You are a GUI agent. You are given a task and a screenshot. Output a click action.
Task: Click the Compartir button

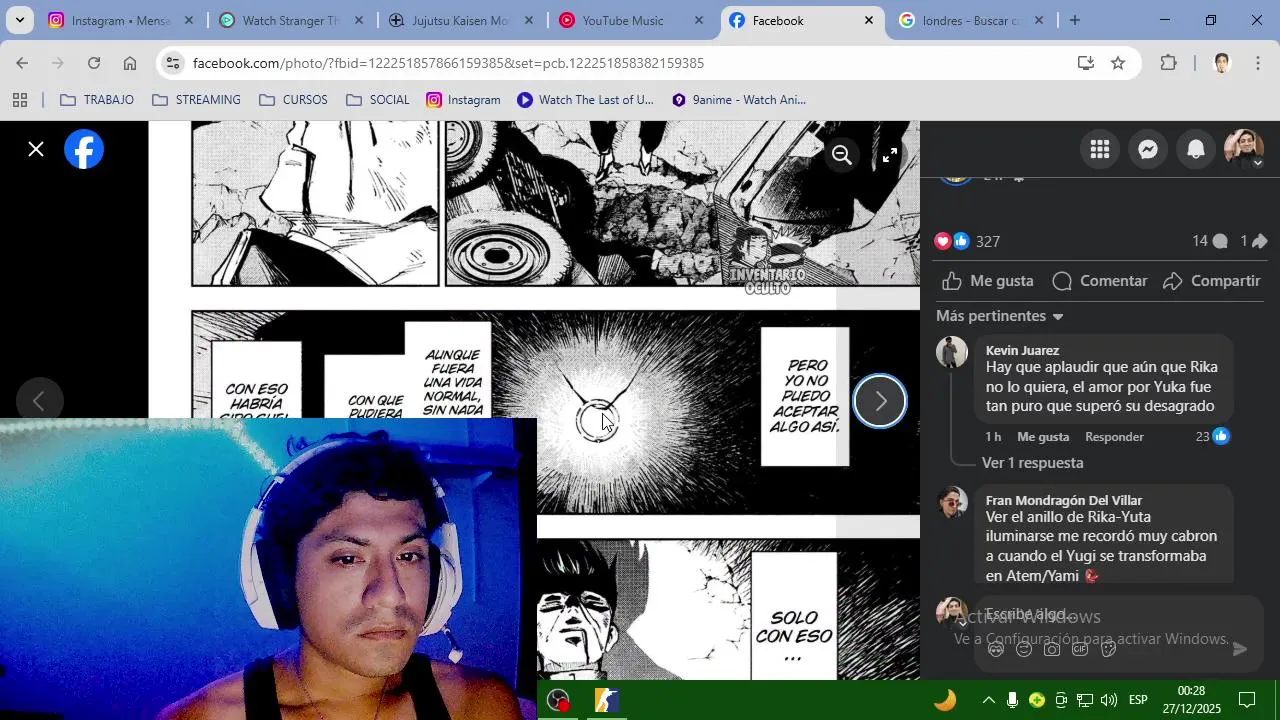1211,281
